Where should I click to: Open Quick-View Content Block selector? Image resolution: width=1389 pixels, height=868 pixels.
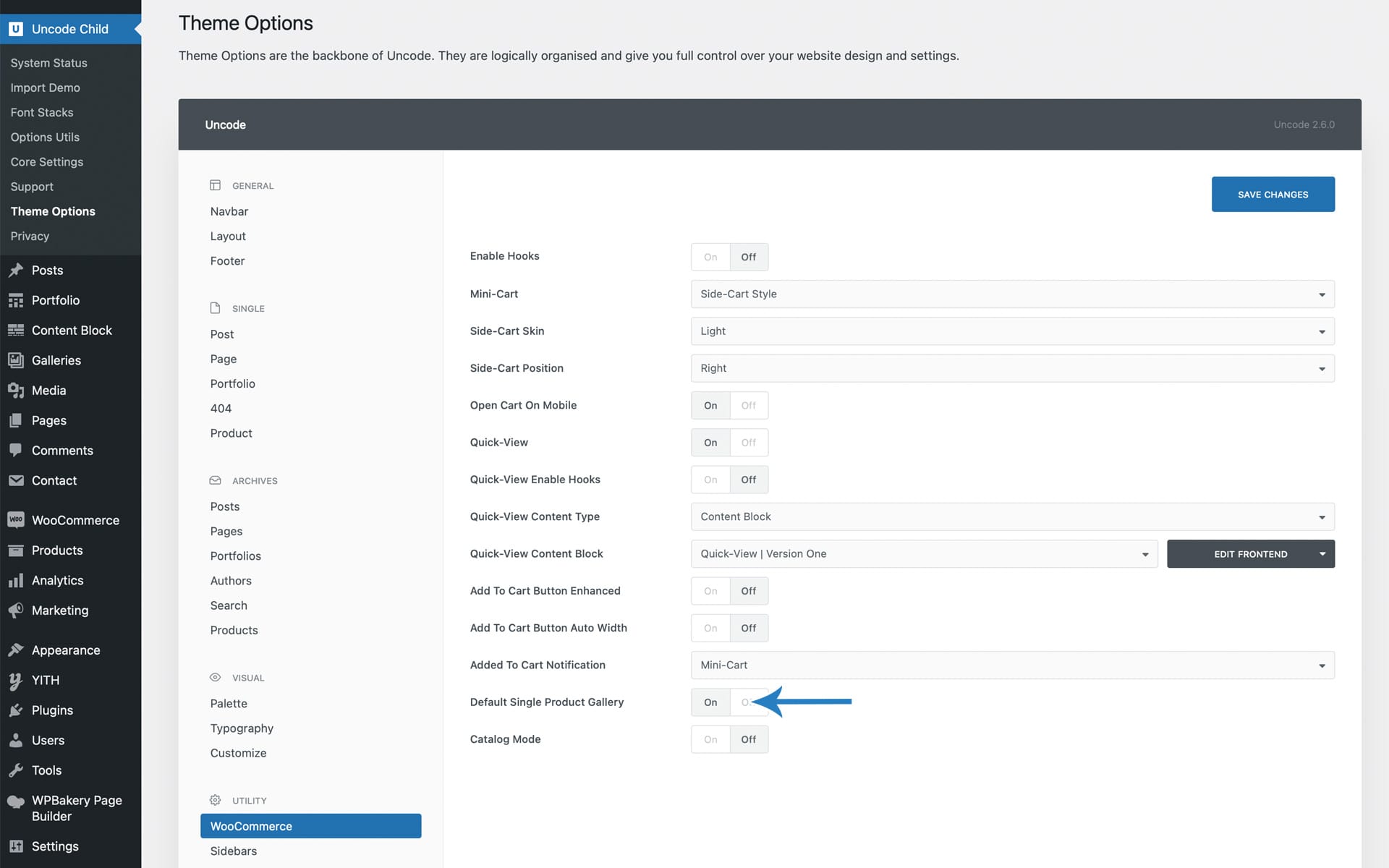(x=923, y=554)
